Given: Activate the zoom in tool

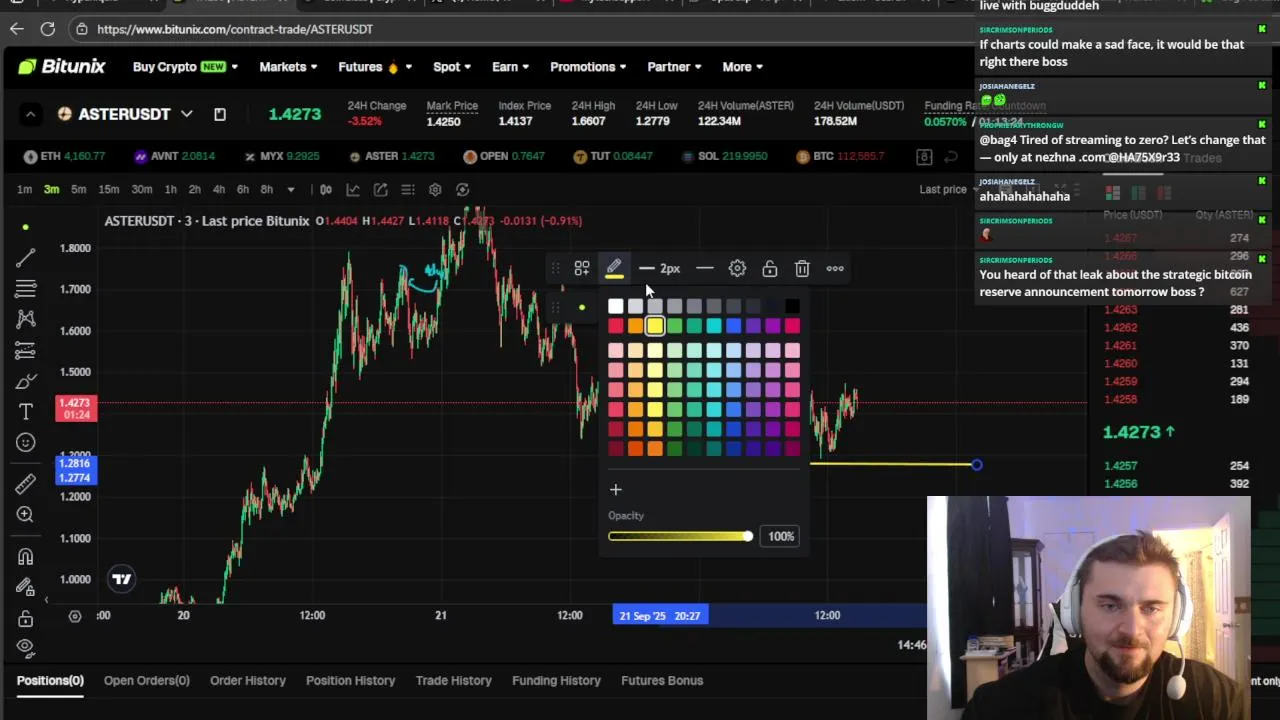Looking at the screenshot, I should click(x=26, y=514).
